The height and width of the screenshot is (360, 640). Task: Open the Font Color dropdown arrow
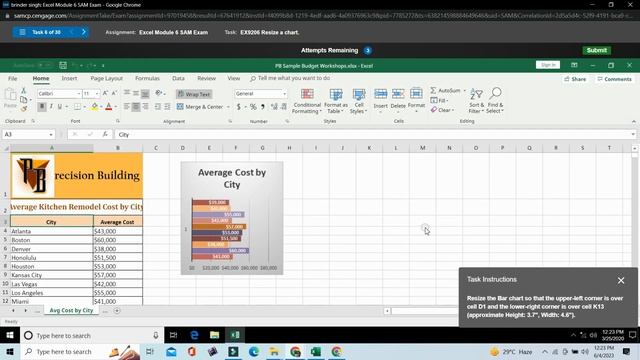tap(116, 107)
